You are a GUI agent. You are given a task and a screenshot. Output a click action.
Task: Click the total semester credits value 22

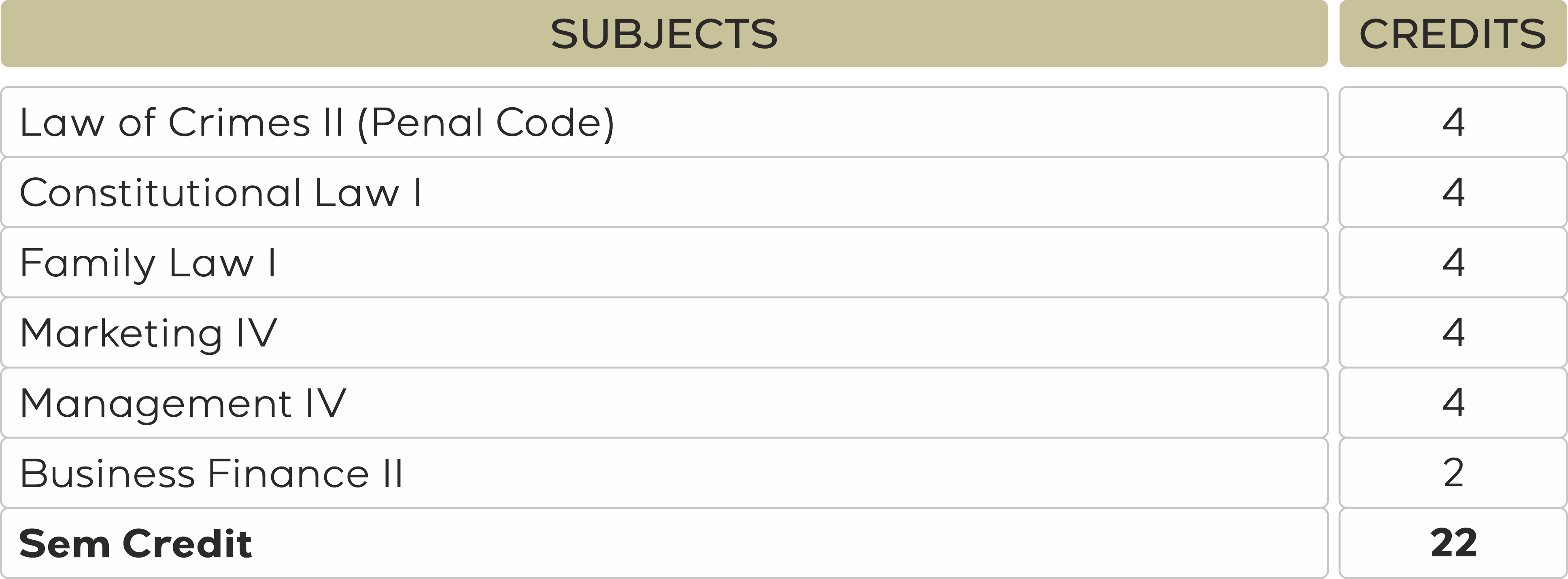click(x=1453, y=543)
